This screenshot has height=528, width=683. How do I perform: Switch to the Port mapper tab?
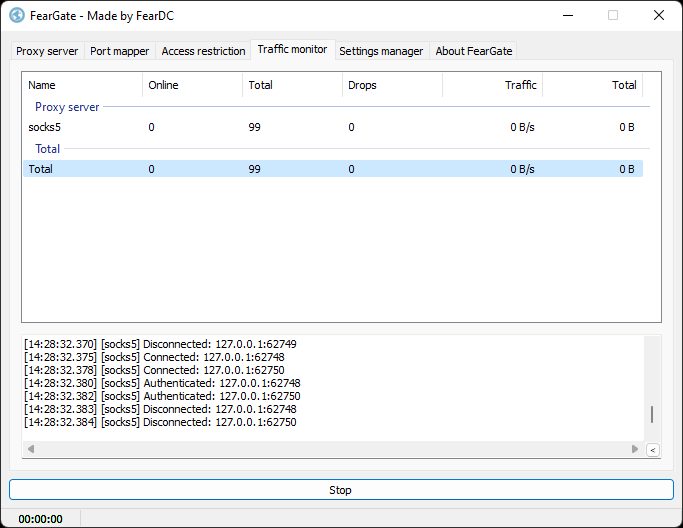coord(119,51)
